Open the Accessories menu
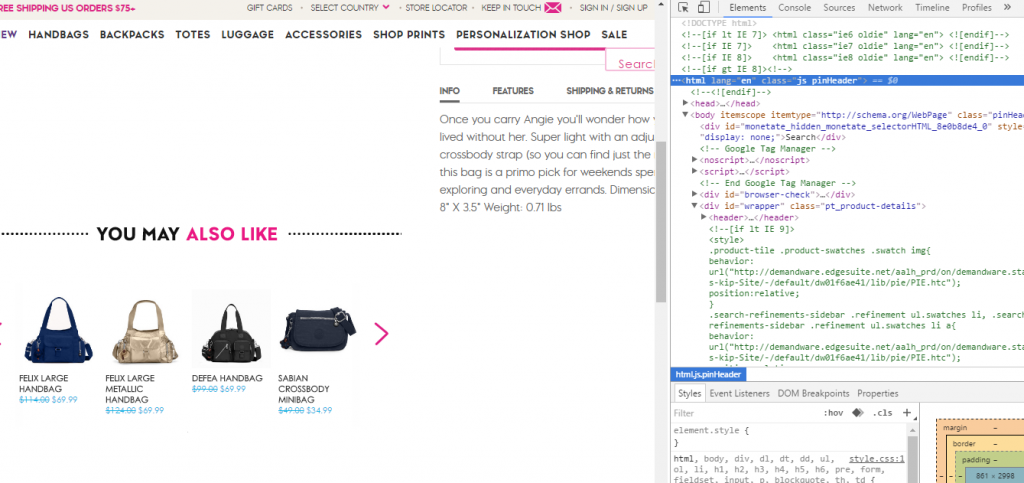This screenshot has height=483, width=1024. click(x=323, y=35)
